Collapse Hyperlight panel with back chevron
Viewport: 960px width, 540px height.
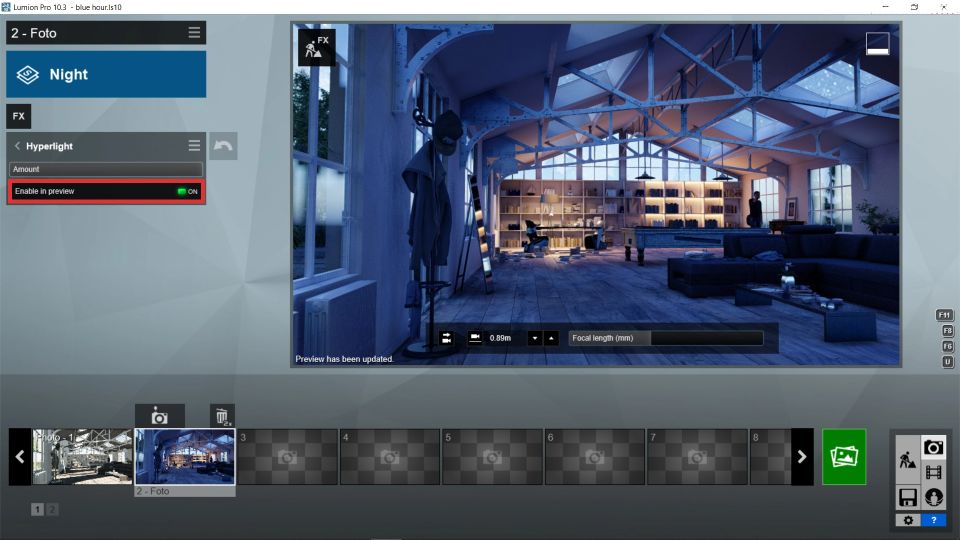tap(17, 146)
